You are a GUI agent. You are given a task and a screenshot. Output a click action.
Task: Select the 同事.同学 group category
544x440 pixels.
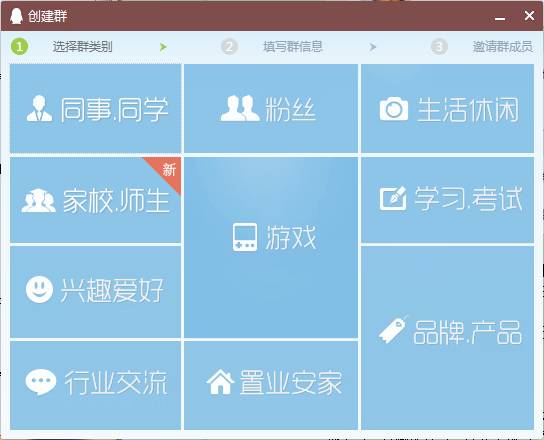coord(95,108)
